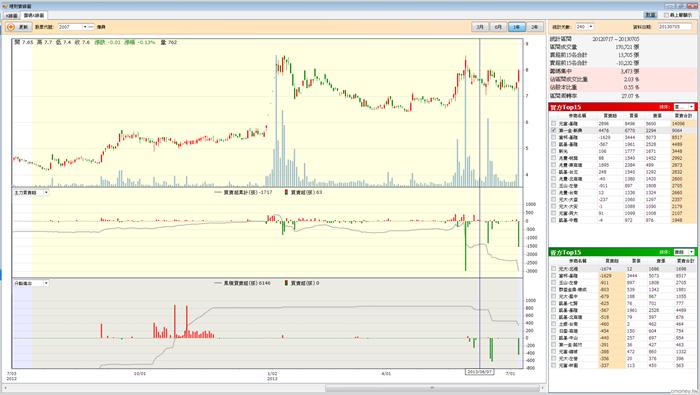Click the right arrow of the bottom scrollbar

pos(542,388)
